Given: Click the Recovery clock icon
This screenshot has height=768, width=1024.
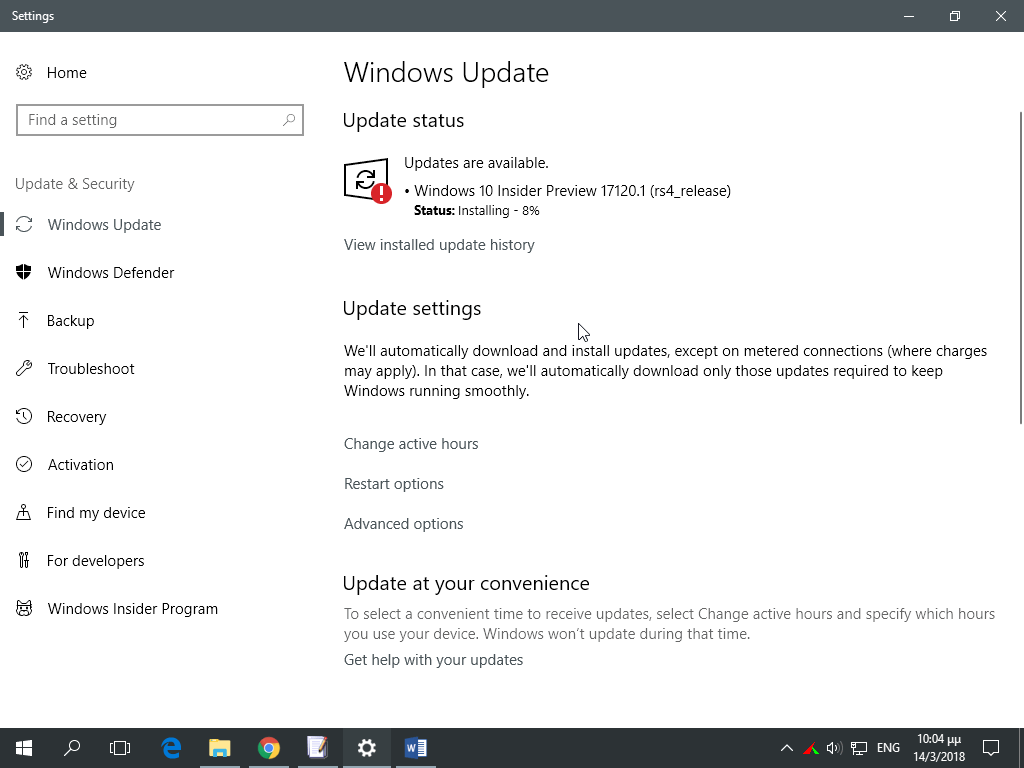Looking at the screenshot, I should click(x=24, y=416).
